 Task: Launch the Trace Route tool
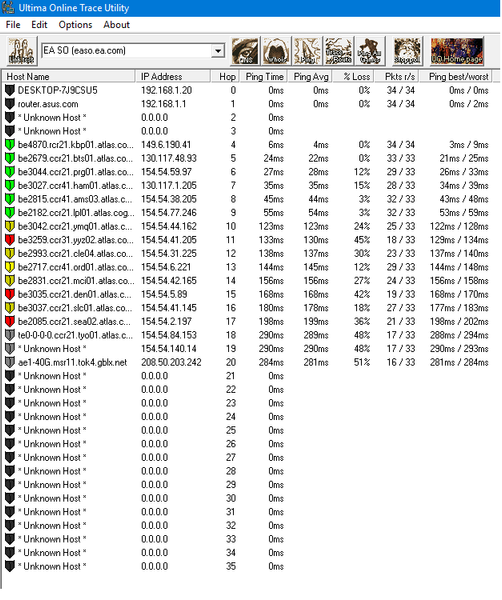(339, 51)
